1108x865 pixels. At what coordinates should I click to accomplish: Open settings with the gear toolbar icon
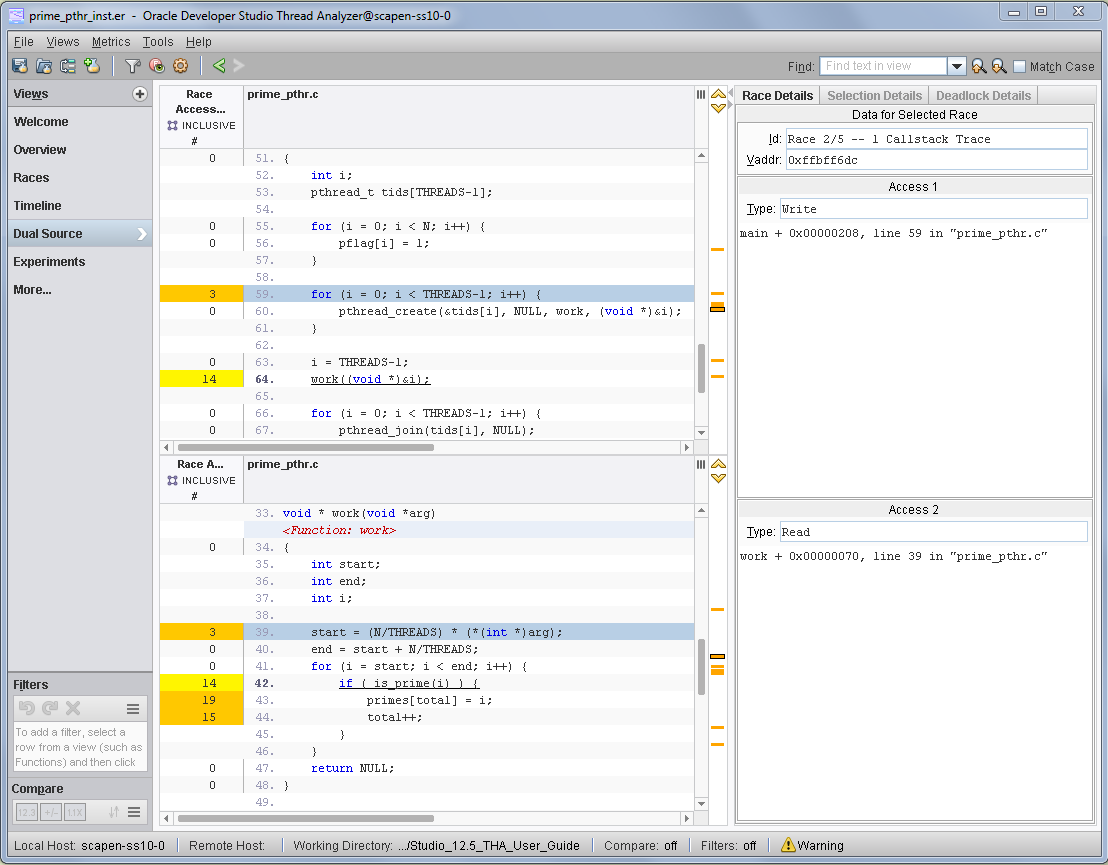(x=181, y=66)
